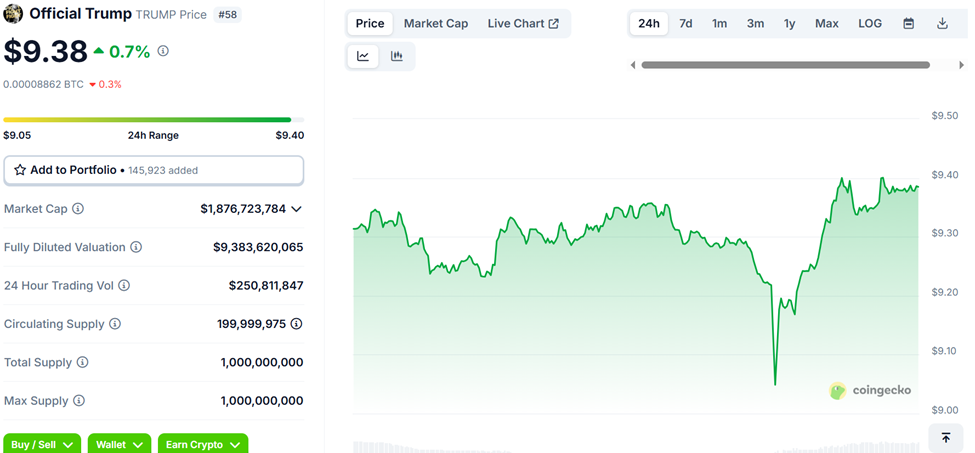Expand the Market Cap value chevron

[x=296, y=209]
